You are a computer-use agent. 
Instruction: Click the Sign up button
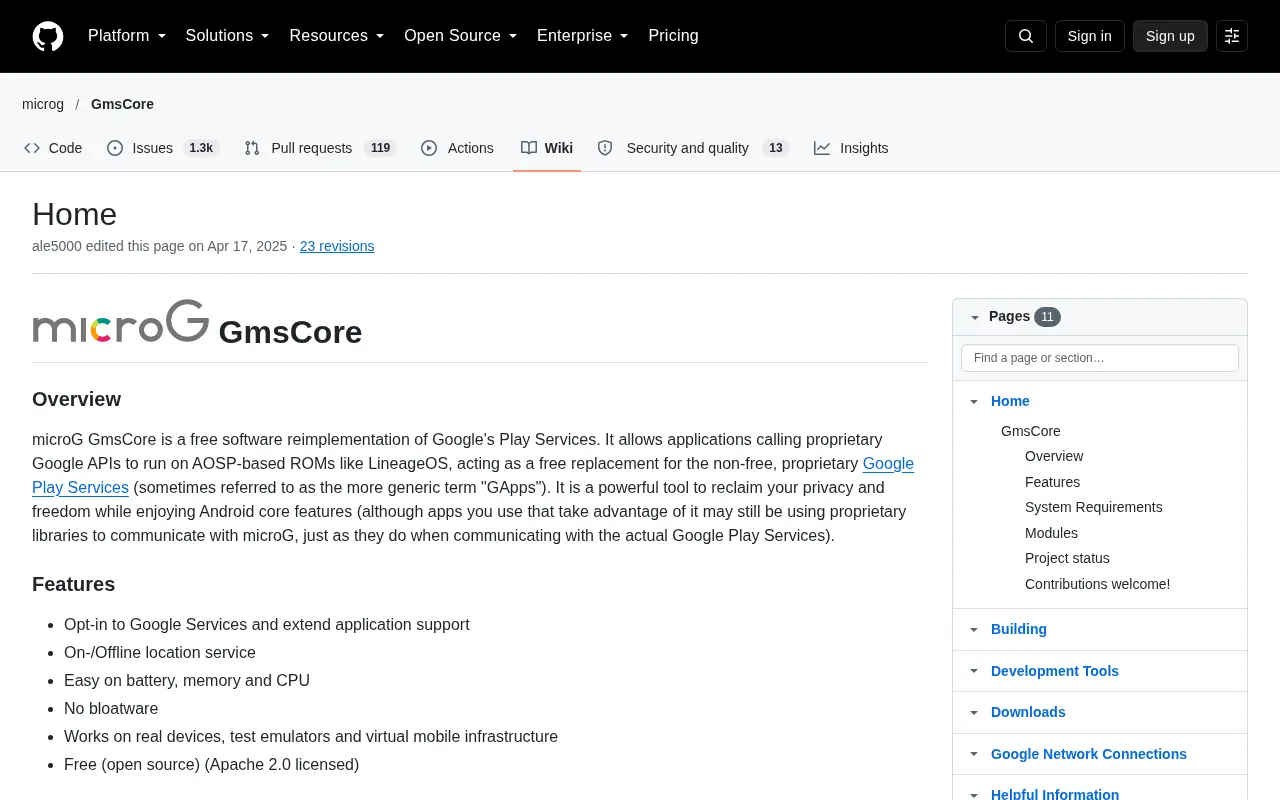pyautogui.click(x=1170, y=36)
